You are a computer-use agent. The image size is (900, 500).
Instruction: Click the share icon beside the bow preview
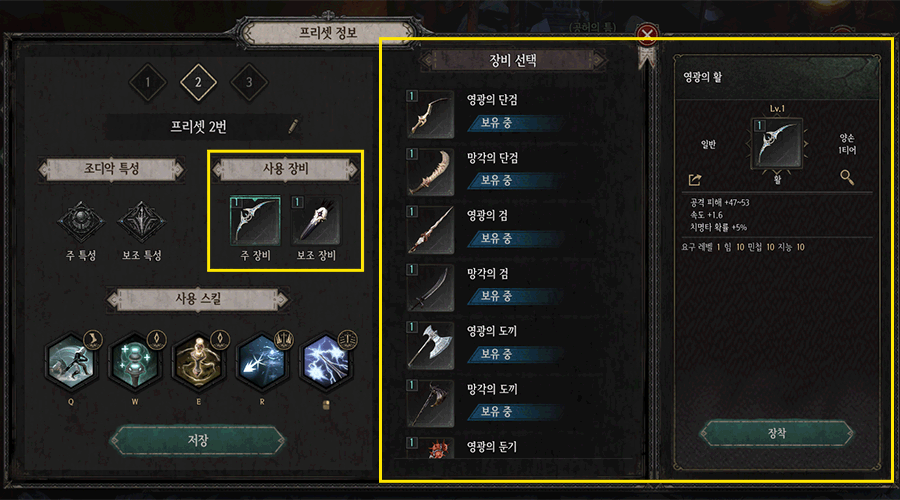pyautogui.click(x=695, y=180)
